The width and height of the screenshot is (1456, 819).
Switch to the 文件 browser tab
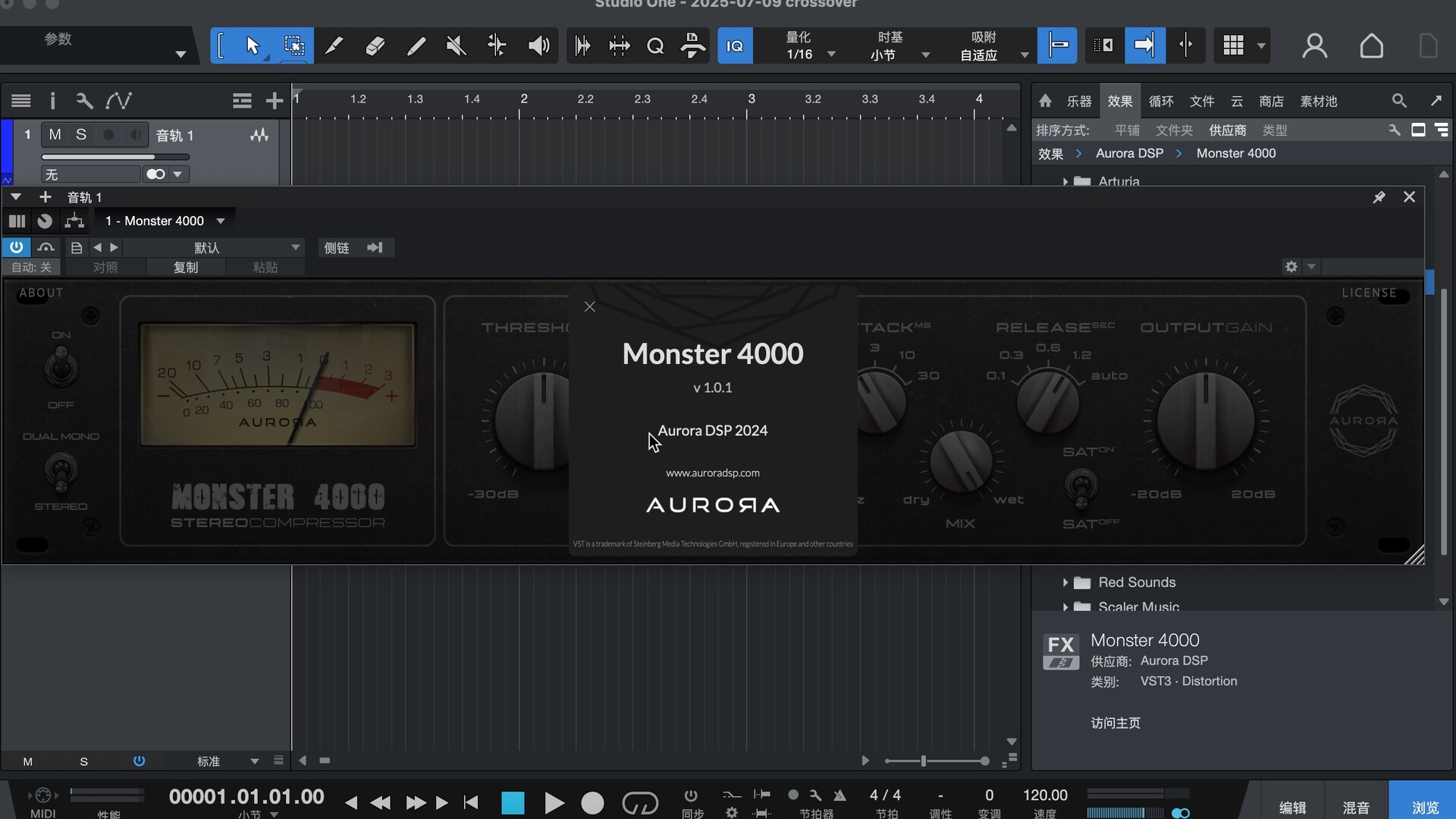(1201, 101)
